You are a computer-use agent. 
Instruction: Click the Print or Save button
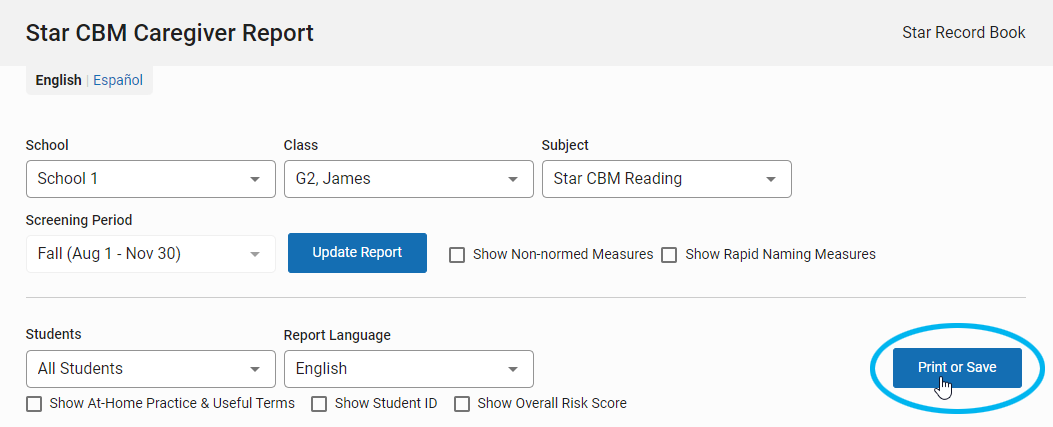957,368
